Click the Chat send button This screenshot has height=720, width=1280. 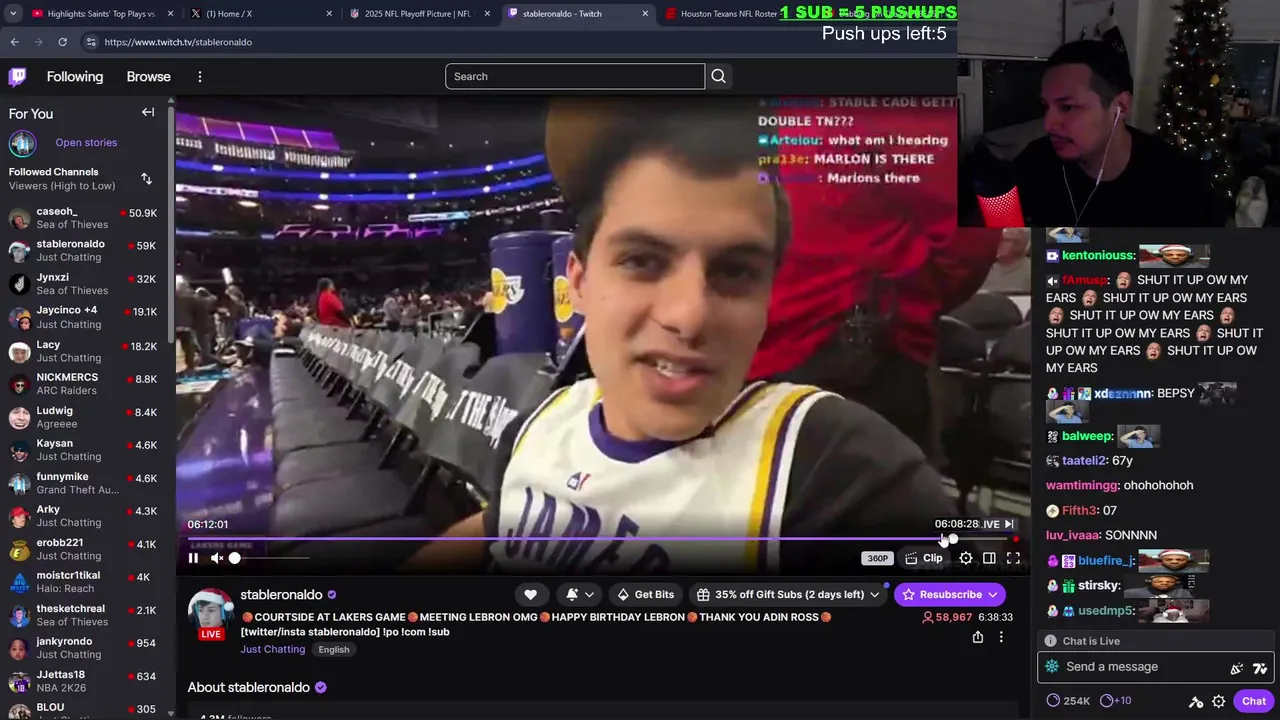coord(1254,701)
